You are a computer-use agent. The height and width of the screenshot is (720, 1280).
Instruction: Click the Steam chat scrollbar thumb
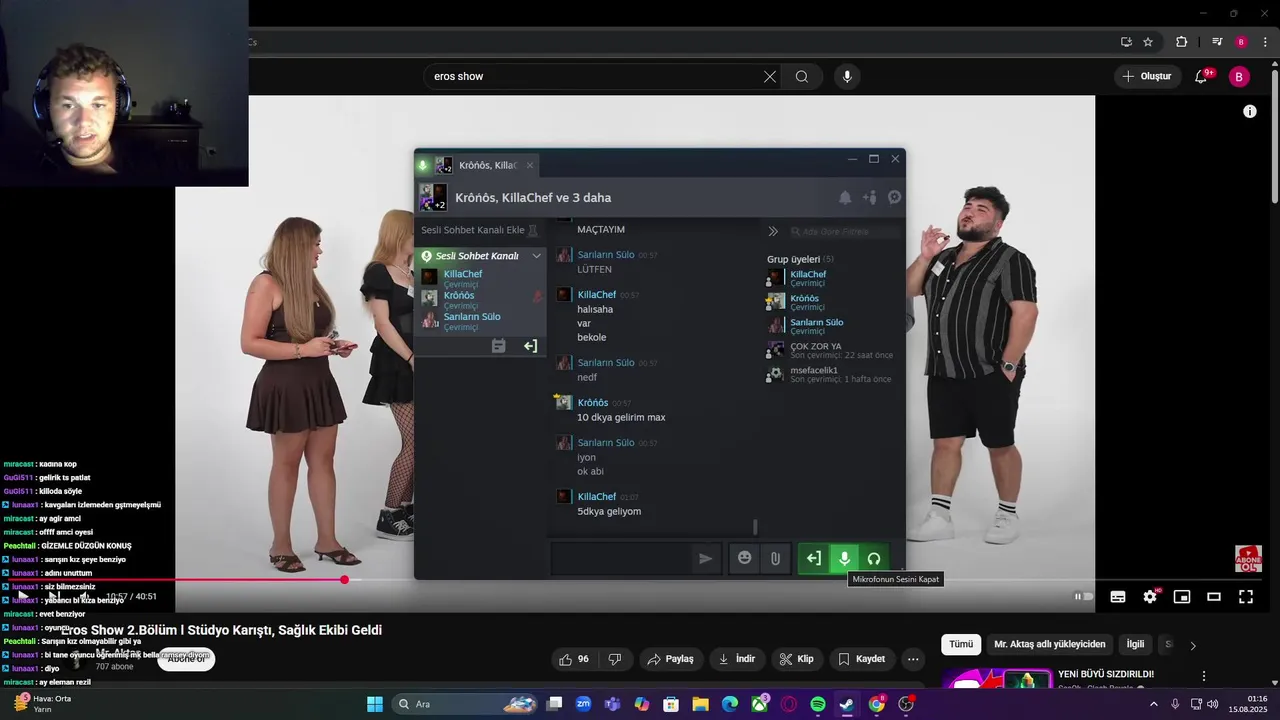(x=755, y=527)
